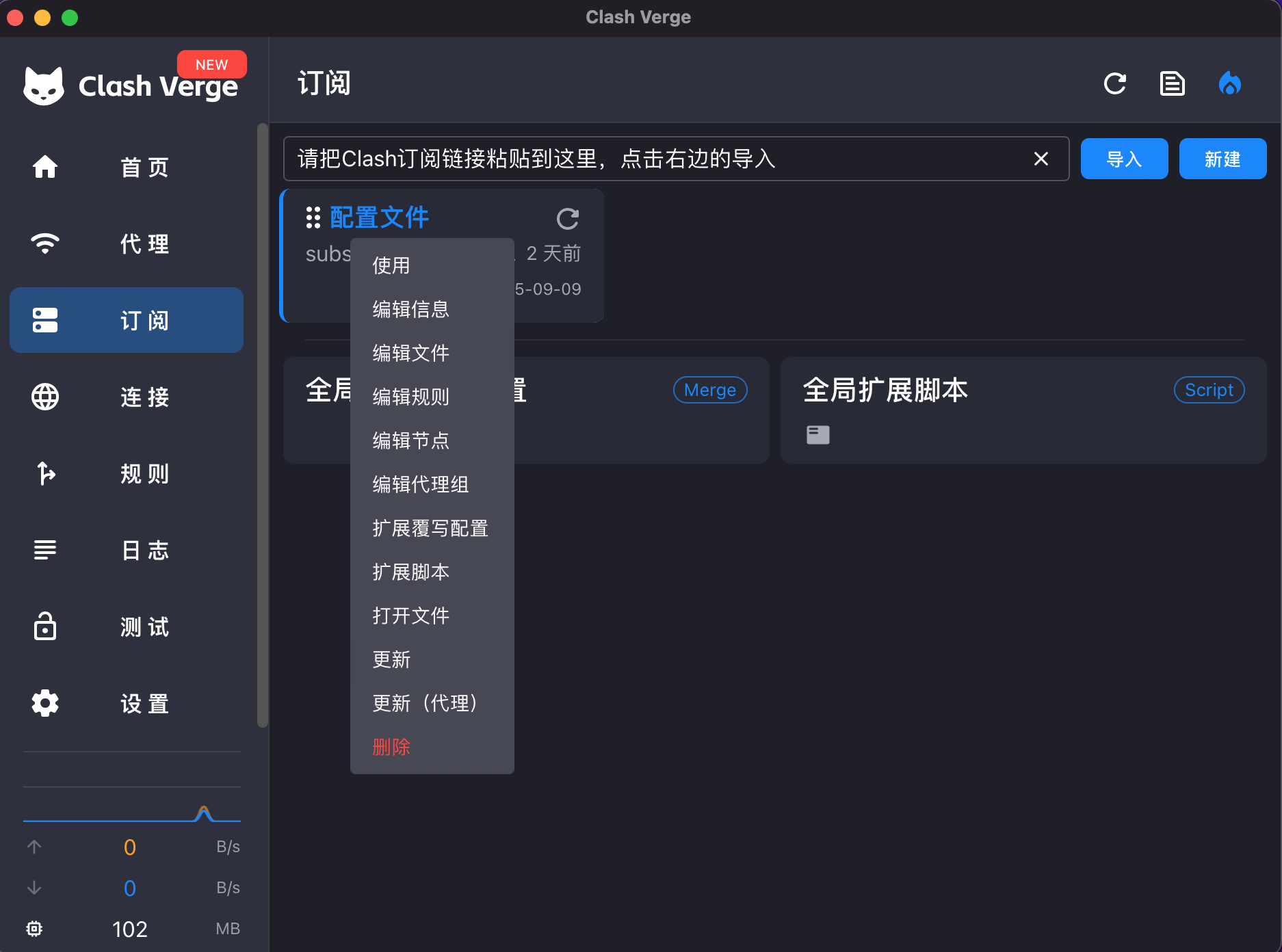
Task: Click the globe icon for 连接
Action: [x=45, y=397]
